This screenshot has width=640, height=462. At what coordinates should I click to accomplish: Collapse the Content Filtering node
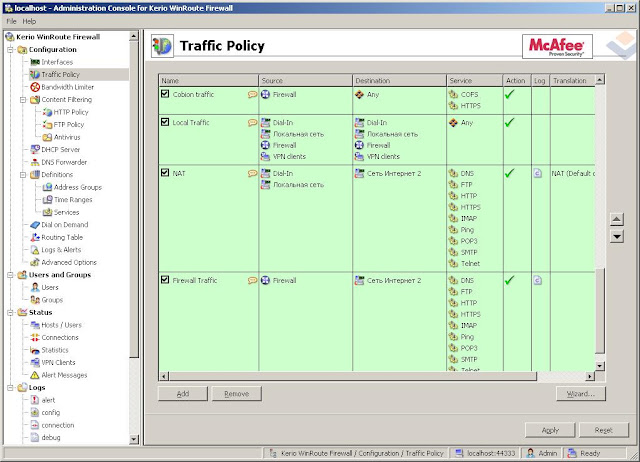[x=23, y=100]
